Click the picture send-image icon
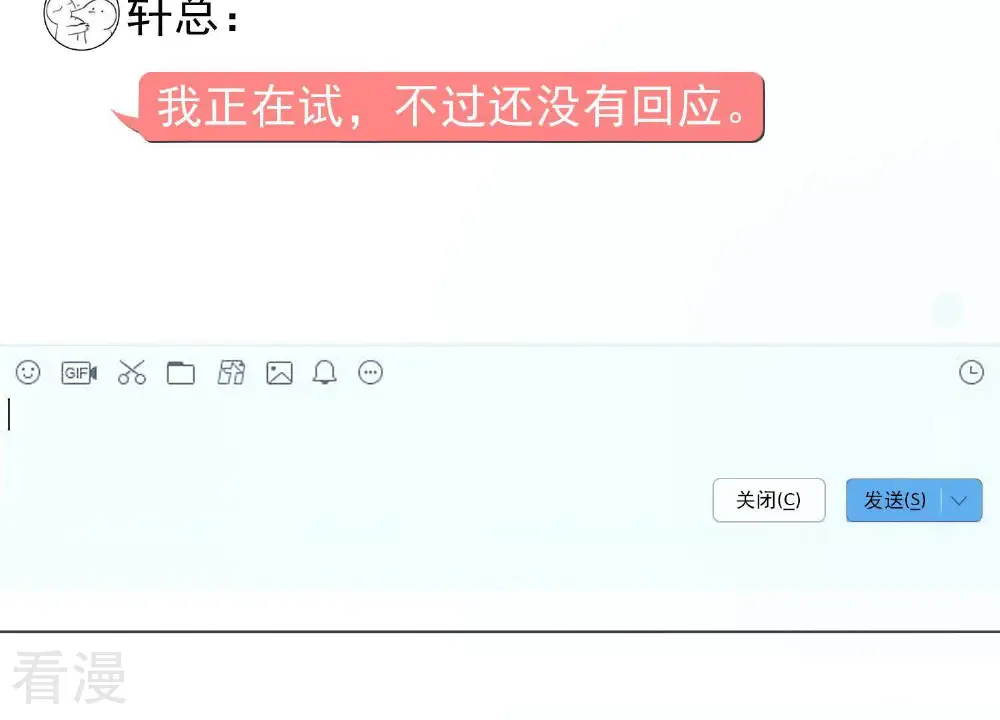 279,373
